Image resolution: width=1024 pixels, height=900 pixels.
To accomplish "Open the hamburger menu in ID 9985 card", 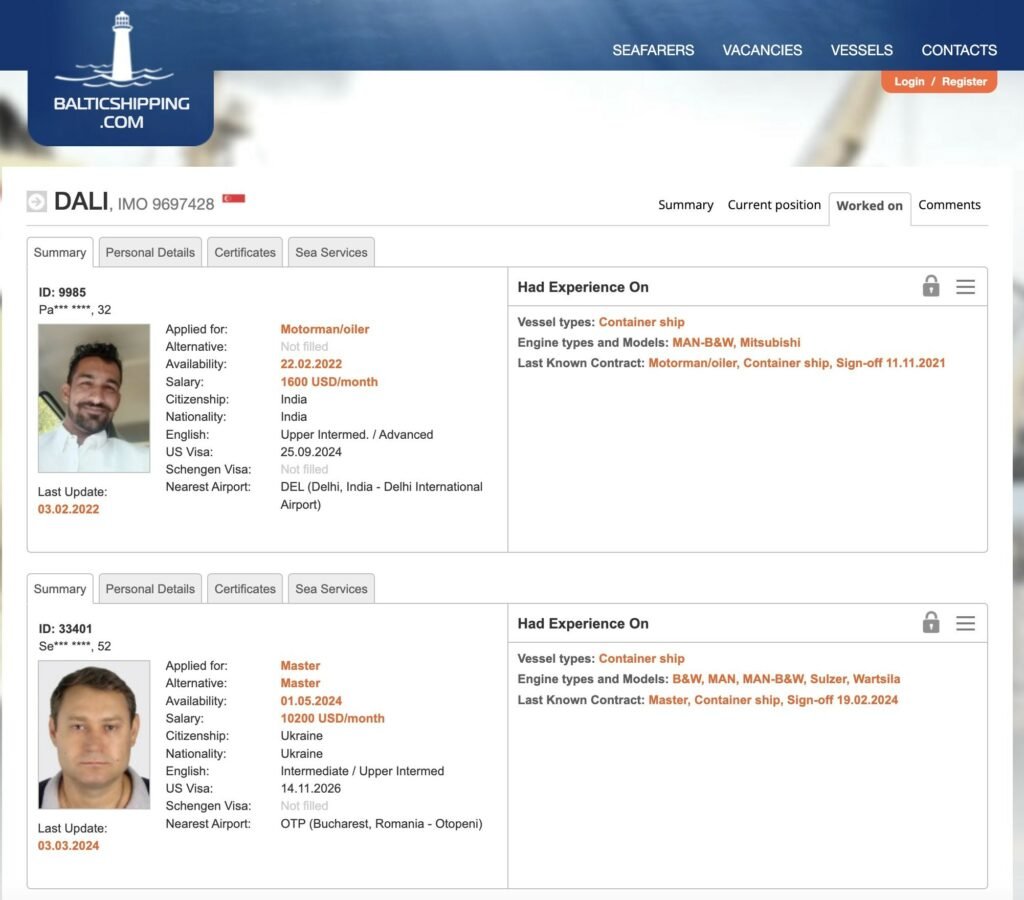I will (965, 287).
